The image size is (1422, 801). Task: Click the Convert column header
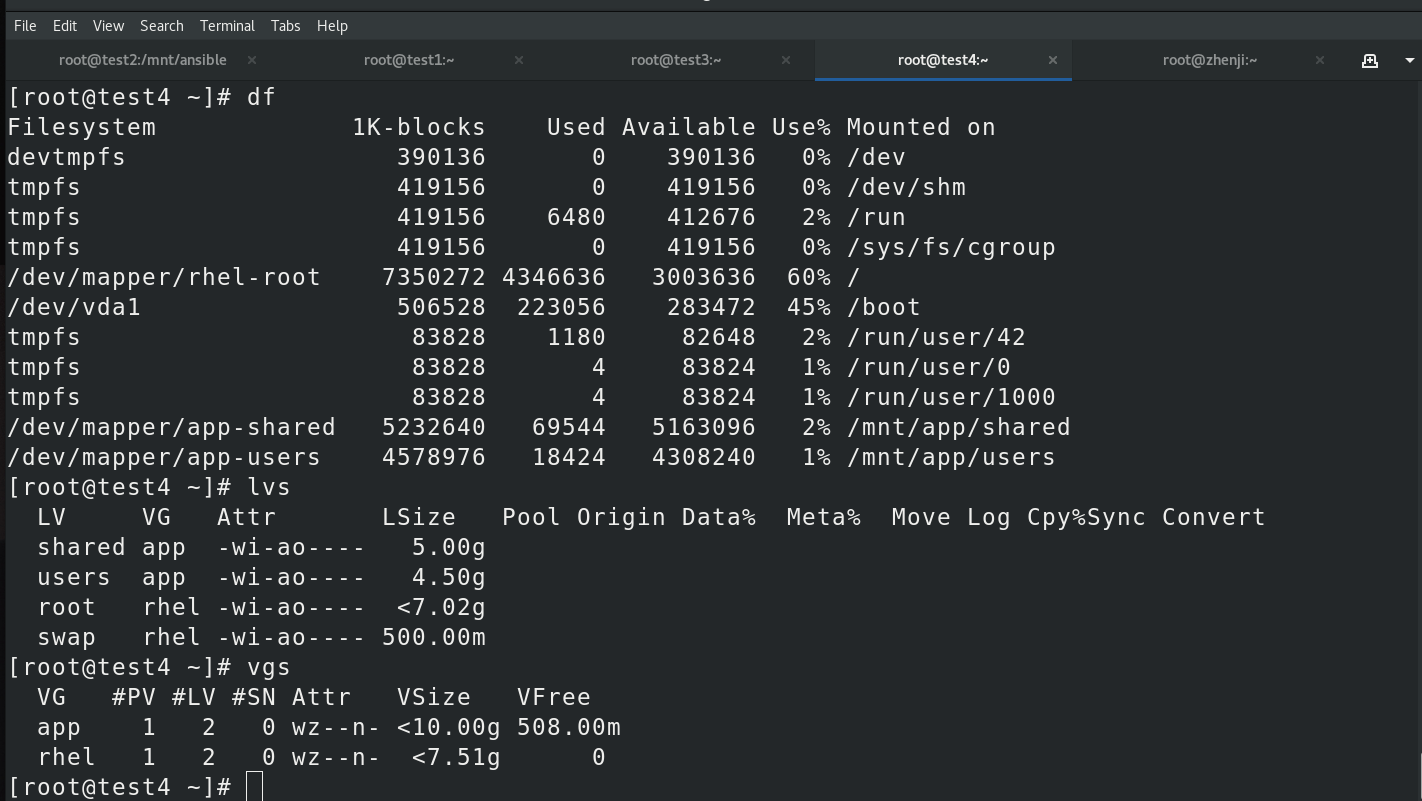(x=1214, y=517)
